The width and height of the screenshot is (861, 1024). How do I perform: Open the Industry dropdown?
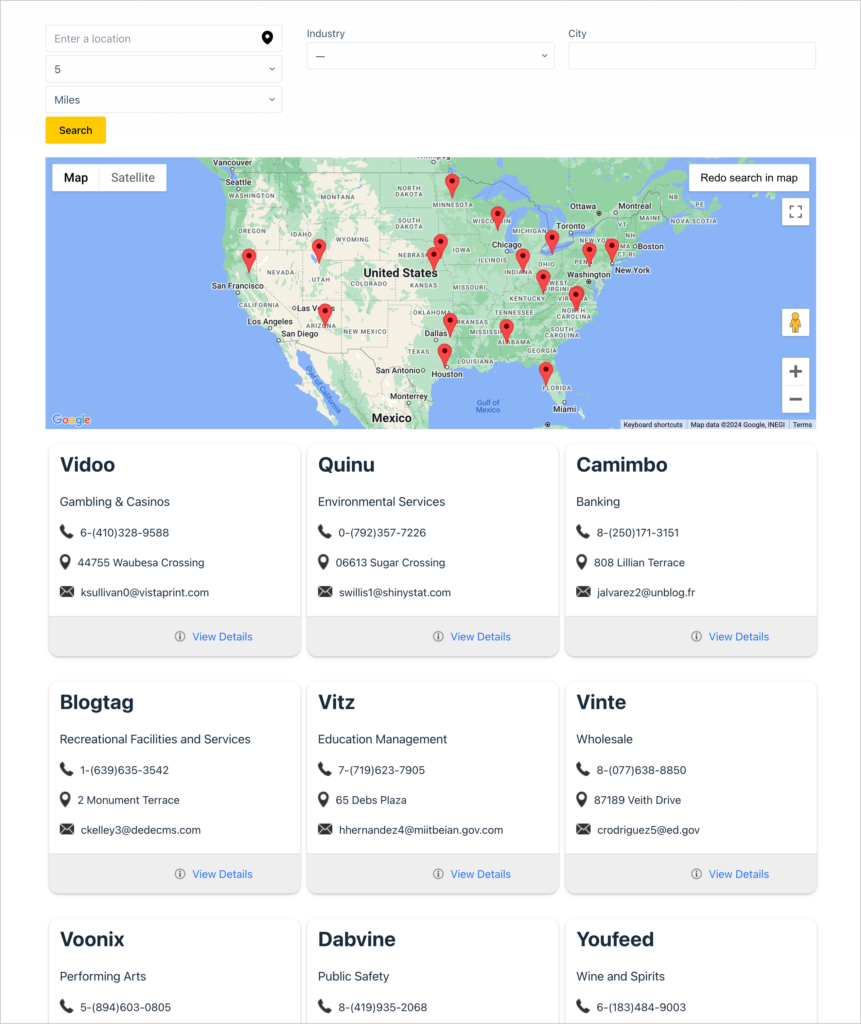[x=430, y=56]
